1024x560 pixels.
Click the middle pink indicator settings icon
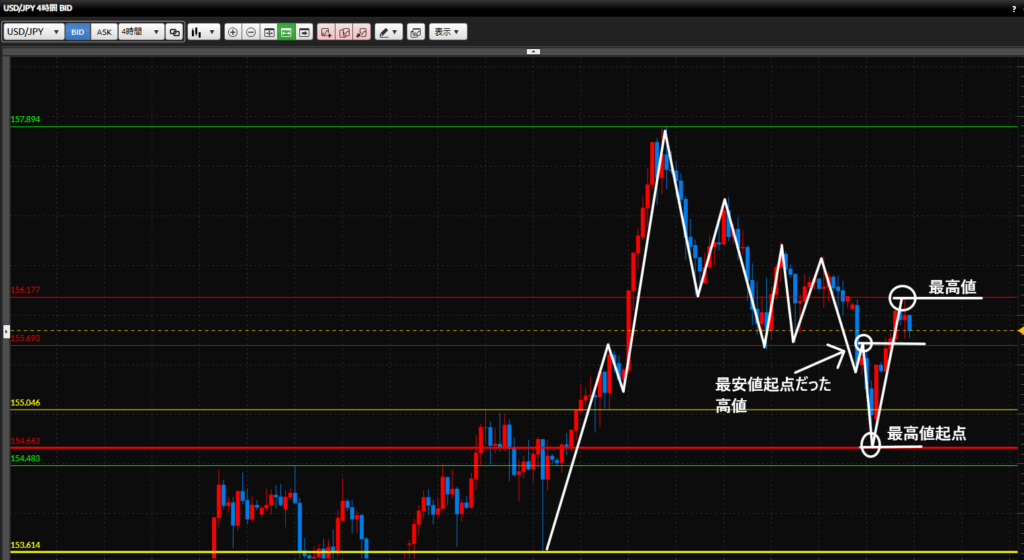click(x=344, y=32)
